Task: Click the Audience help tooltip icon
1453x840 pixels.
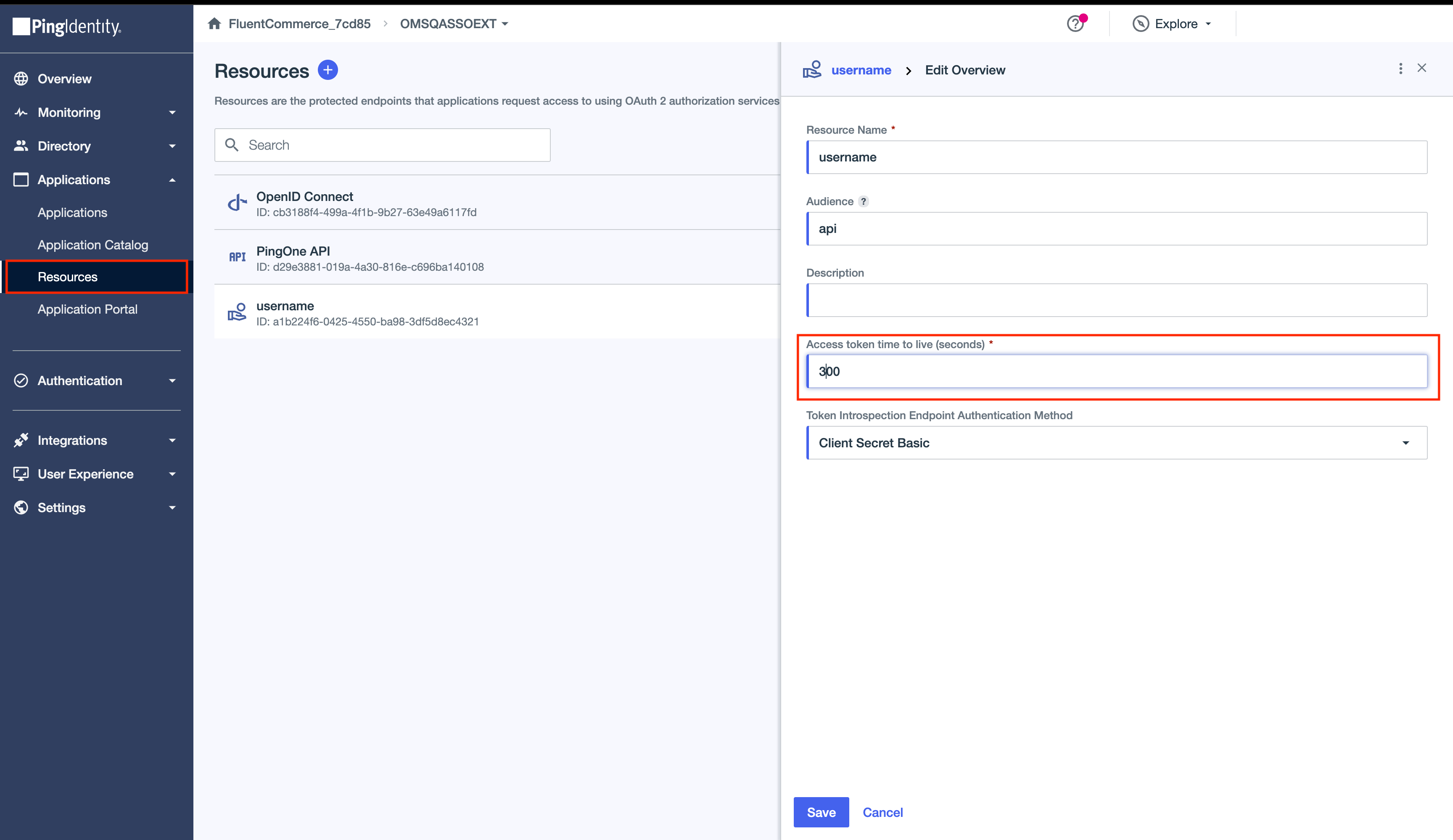Action: point(863,201)
